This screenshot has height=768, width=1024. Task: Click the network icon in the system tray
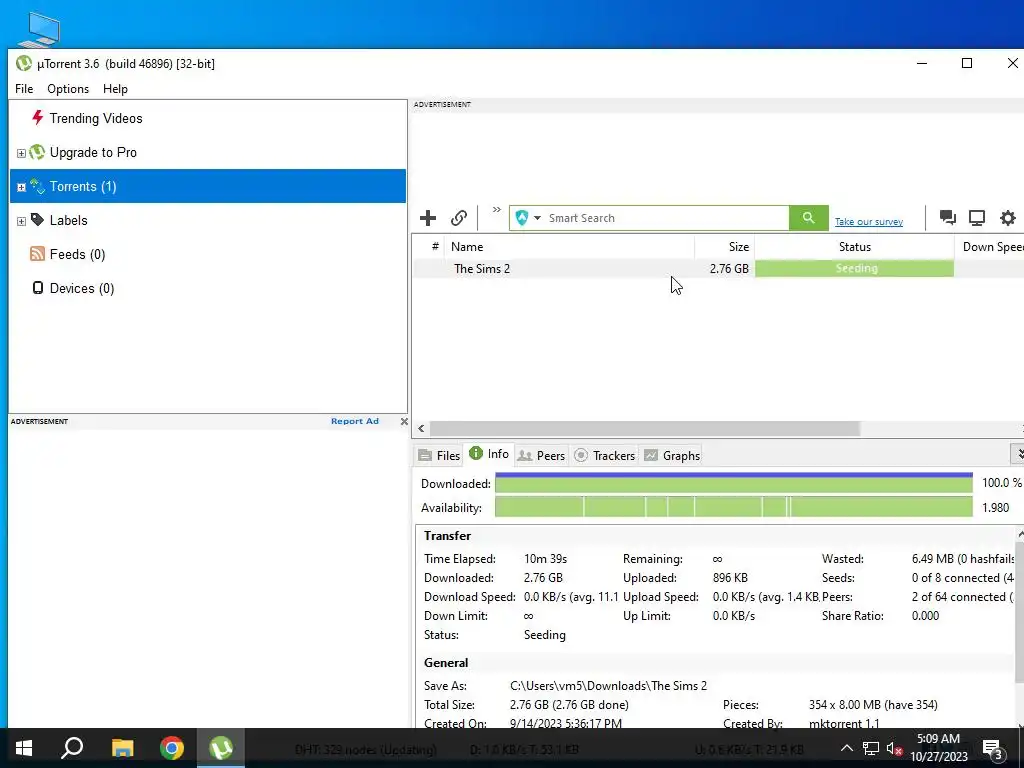pyautogui.click(x=871, y=748)
